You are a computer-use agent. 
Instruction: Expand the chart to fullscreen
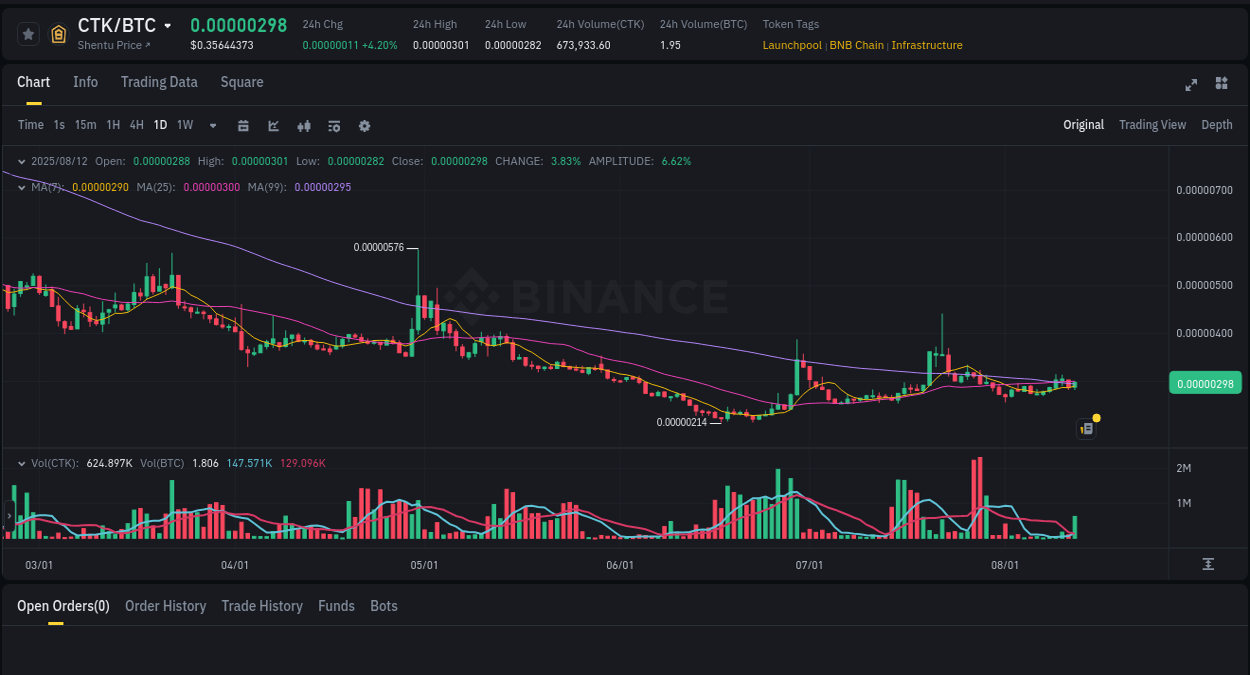click(1190, 85)
